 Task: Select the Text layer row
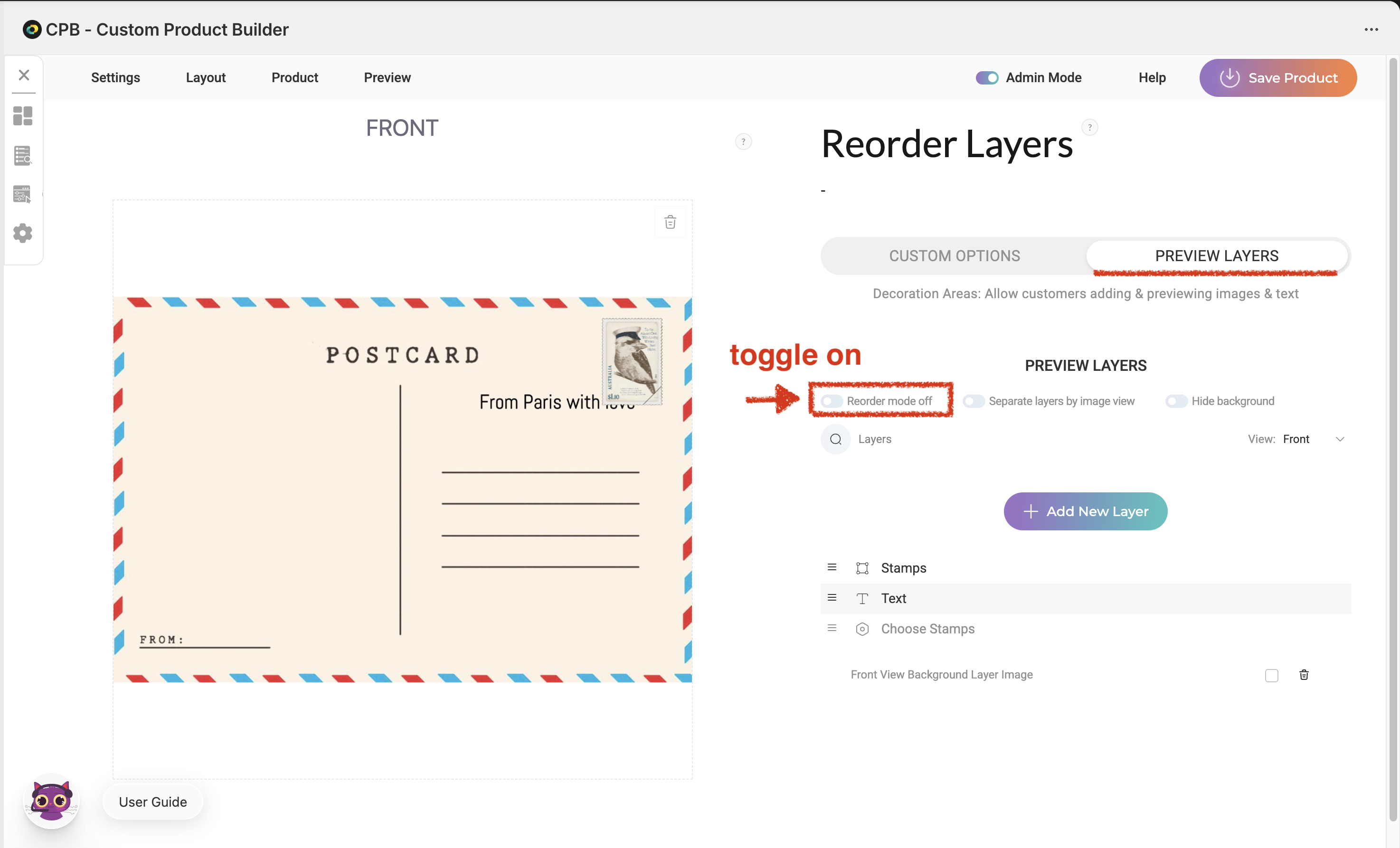1085,598
